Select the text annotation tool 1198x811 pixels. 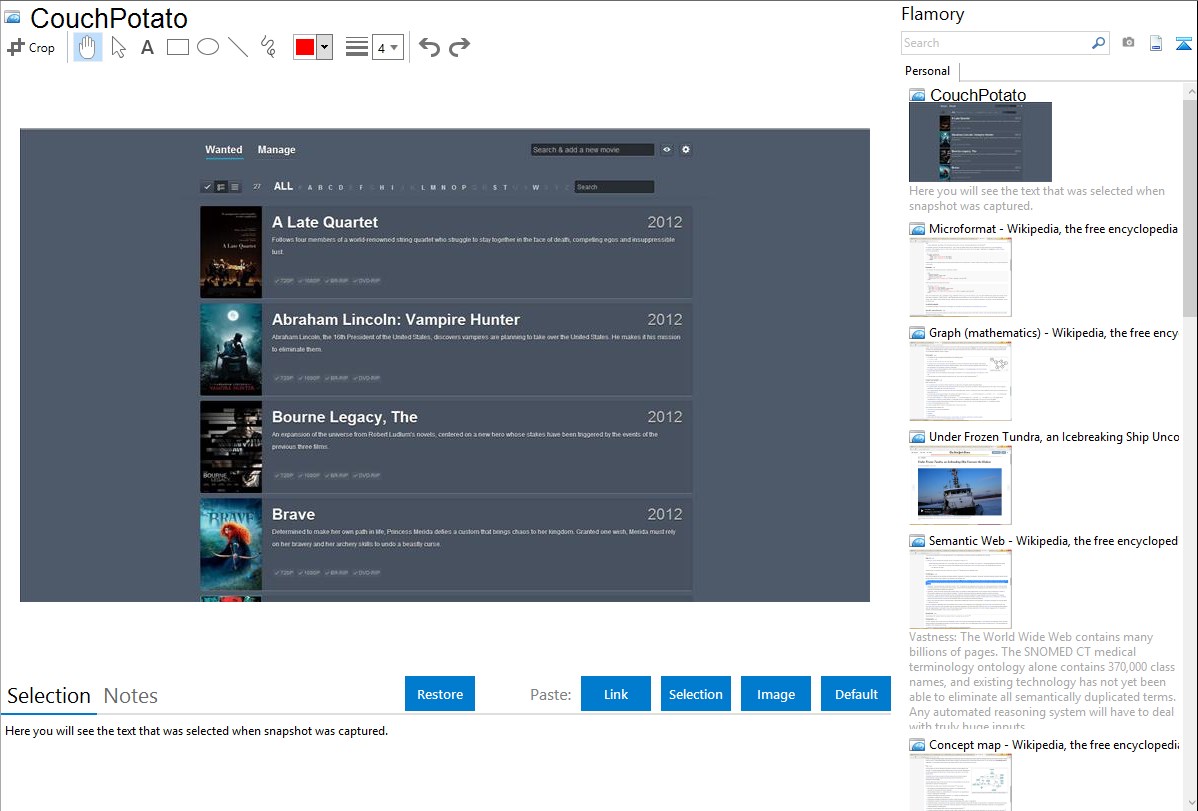point(147,47)
